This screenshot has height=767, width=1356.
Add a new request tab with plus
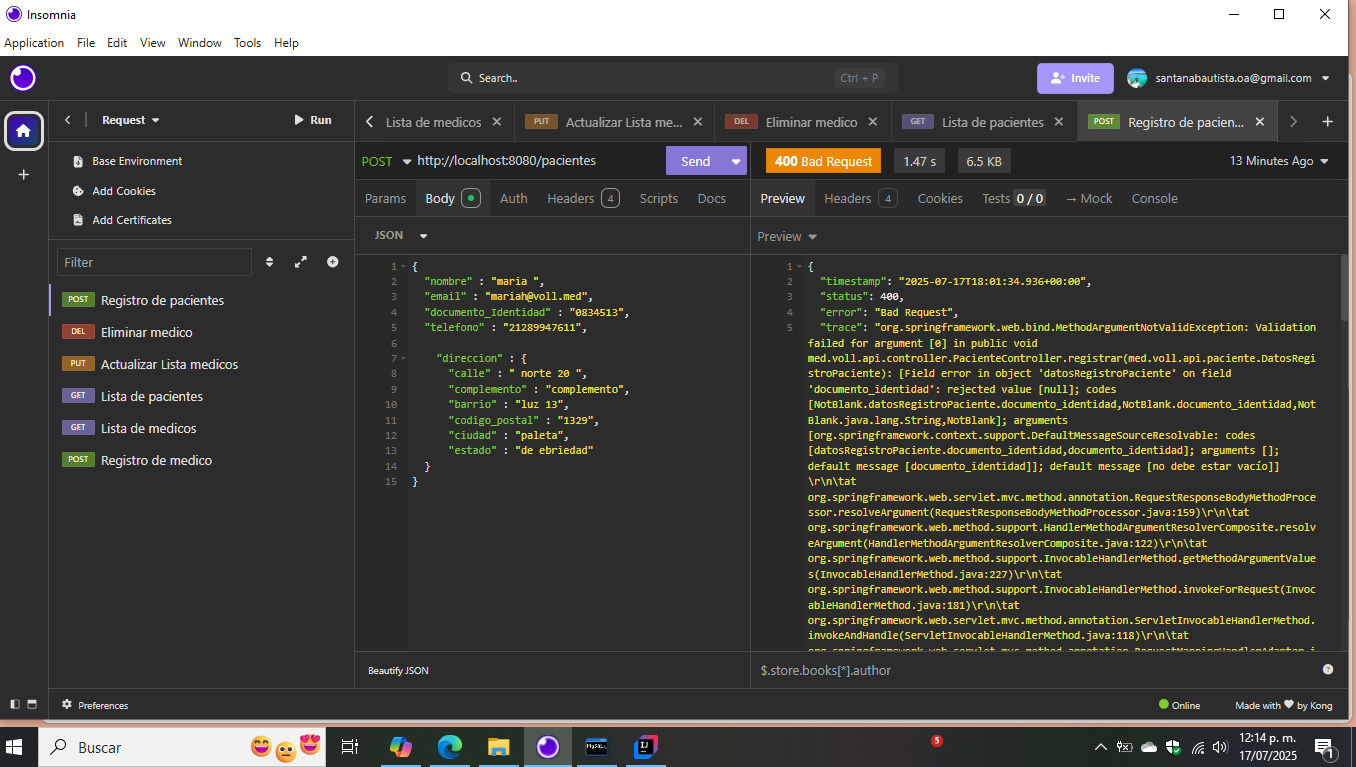coord(1327,122)
